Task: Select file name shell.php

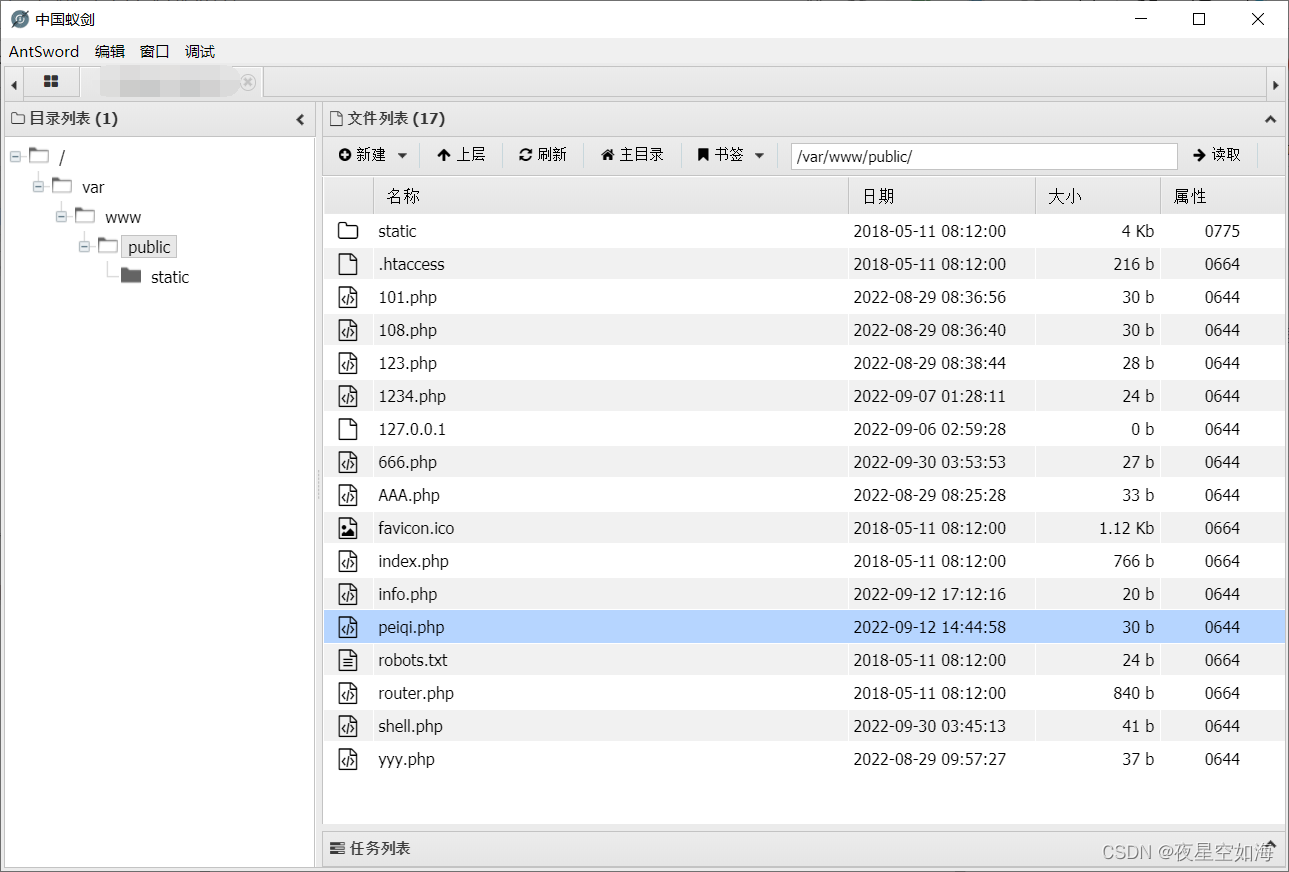Action: (x=410, y=726)
